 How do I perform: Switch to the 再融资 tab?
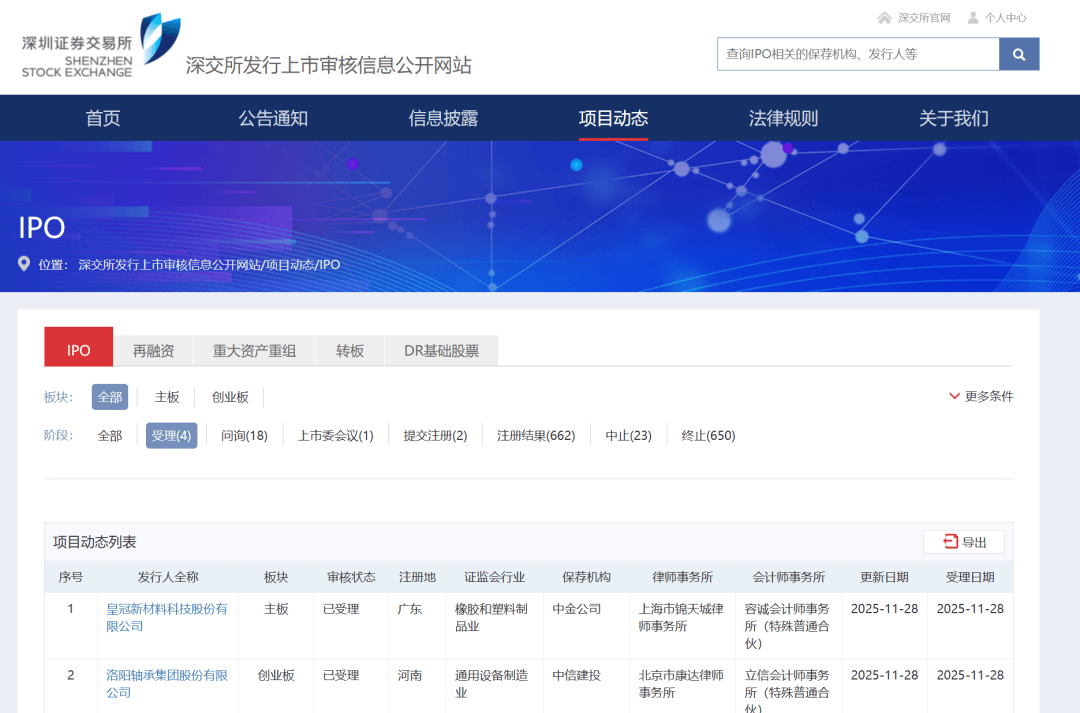pyautogui.click(x=153, y=350)
